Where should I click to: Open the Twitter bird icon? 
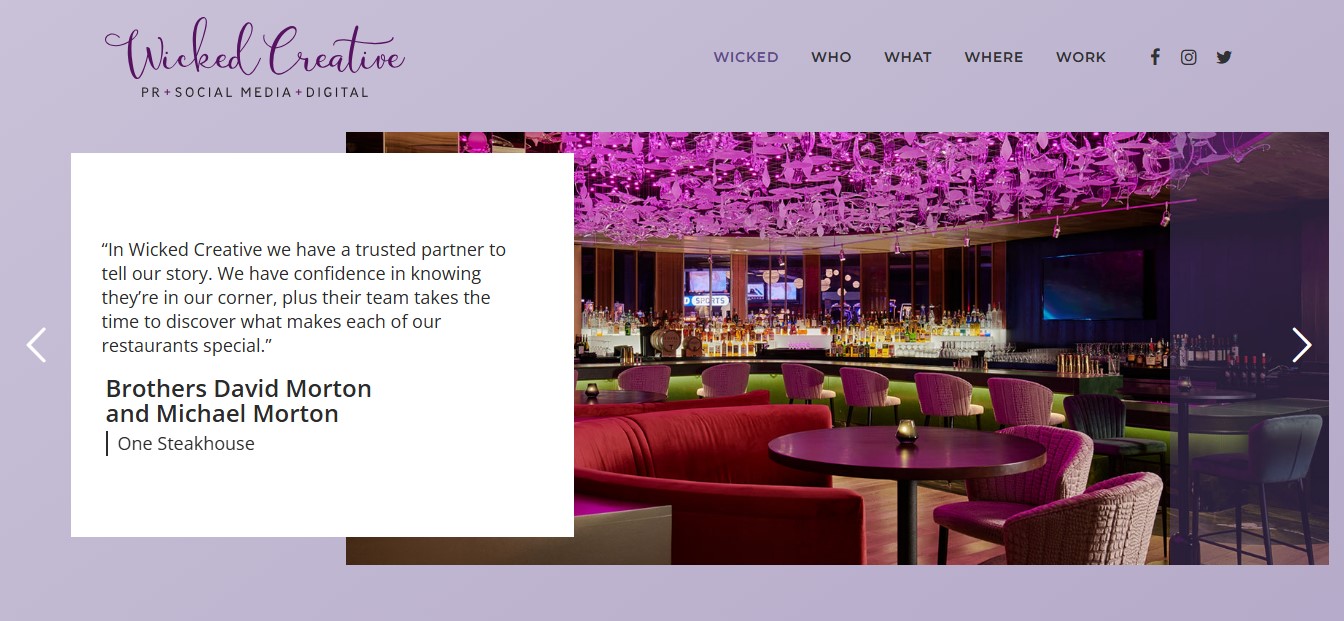coord(1224,57)
